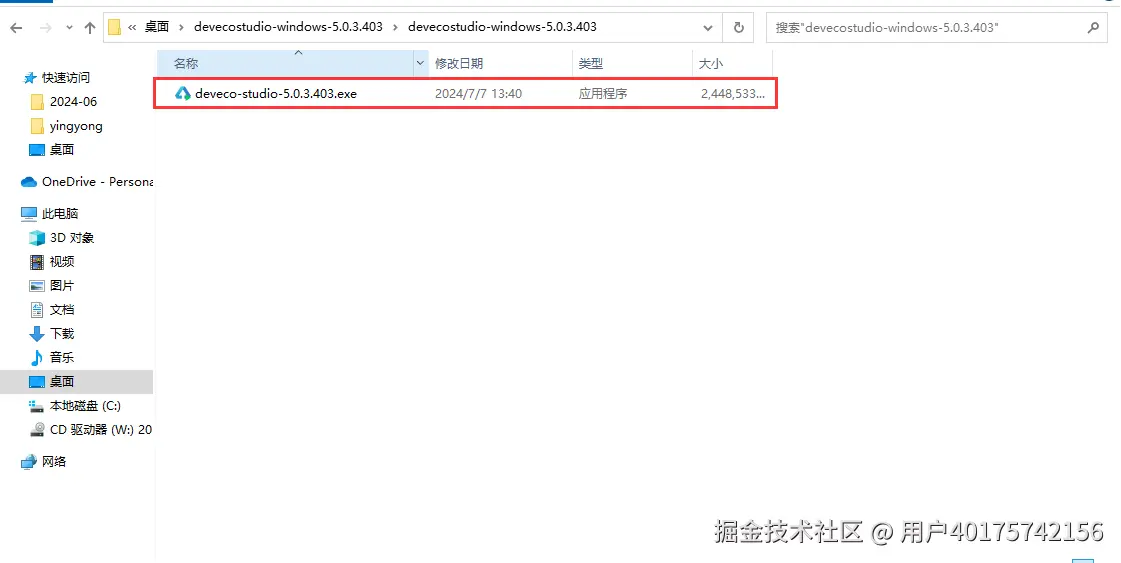Go back to previous folder
The height and width of the screenshot is (563, 1121).
(16, 28)
